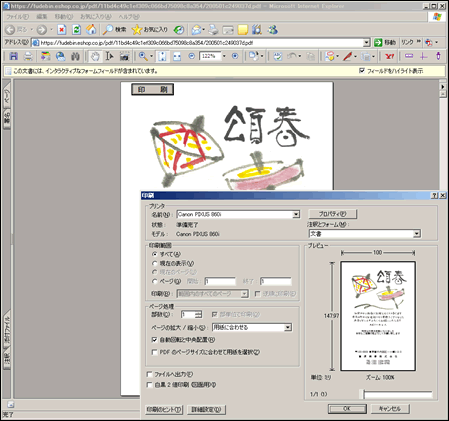Open the ファイル menu
This screenshot has height=421, width=449.
pyautogui.click(x=17, y=16)
